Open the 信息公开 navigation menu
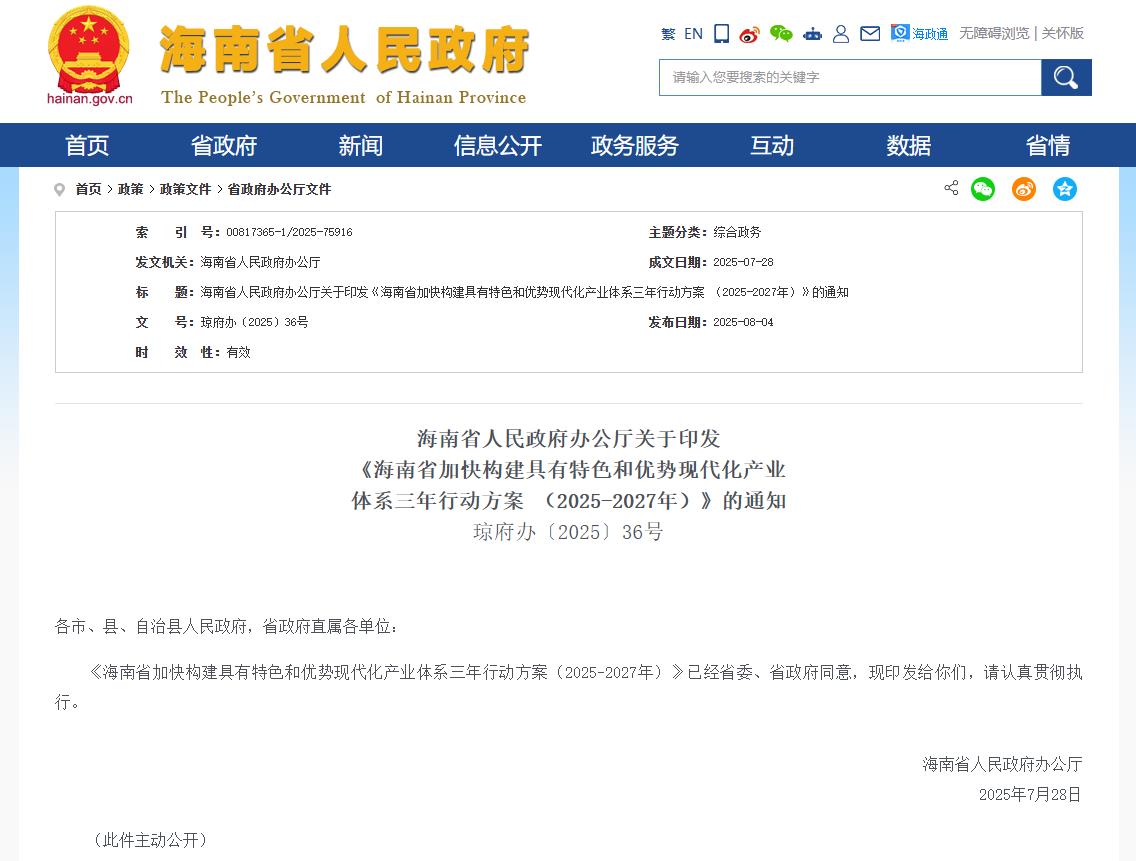 click(497, 146)
